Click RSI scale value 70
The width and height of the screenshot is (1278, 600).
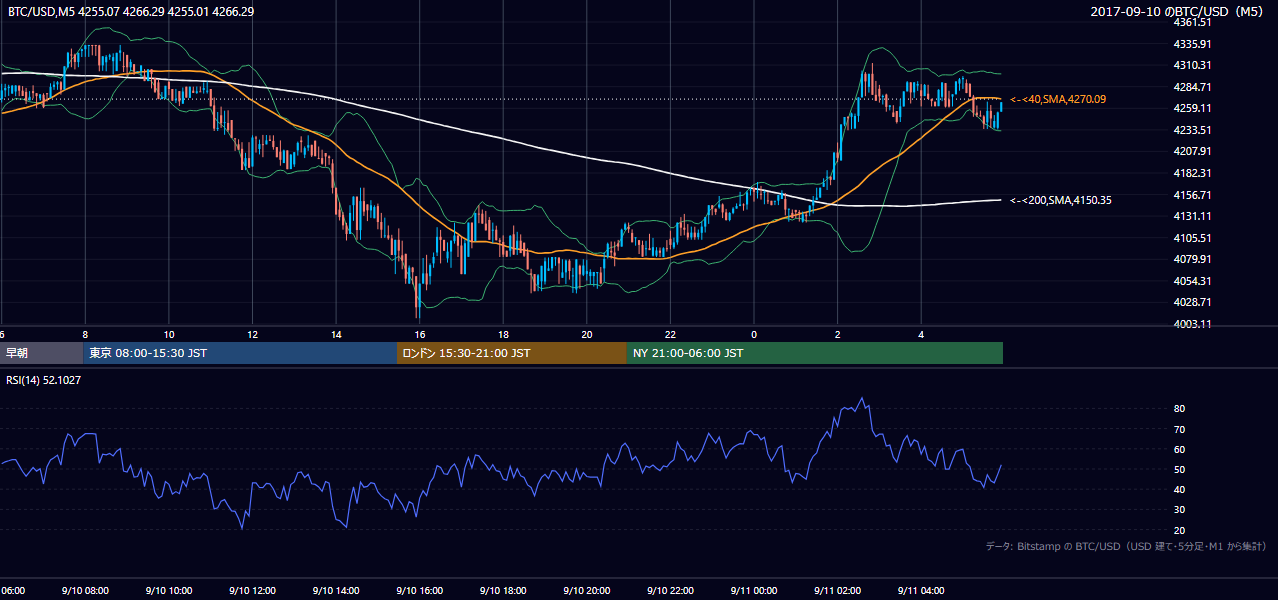[x=1179, y=429]
